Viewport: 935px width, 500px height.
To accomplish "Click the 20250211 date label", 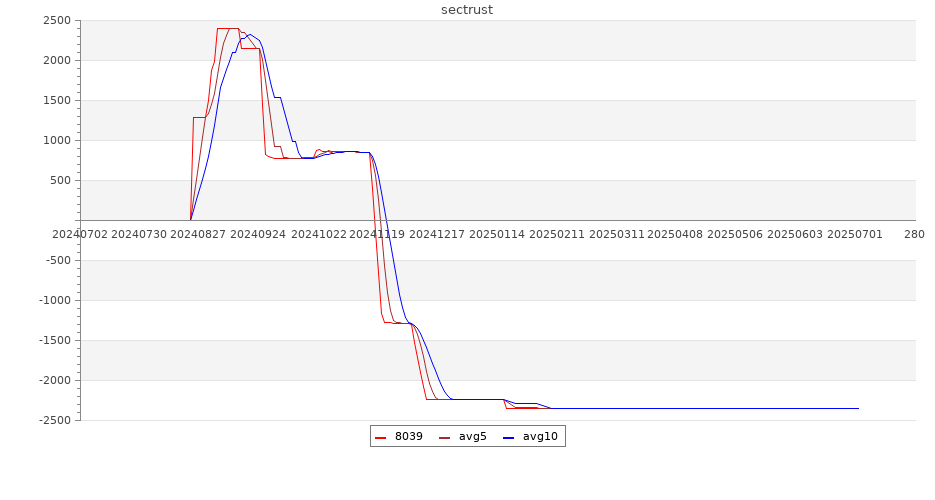I will coord(557,234).
